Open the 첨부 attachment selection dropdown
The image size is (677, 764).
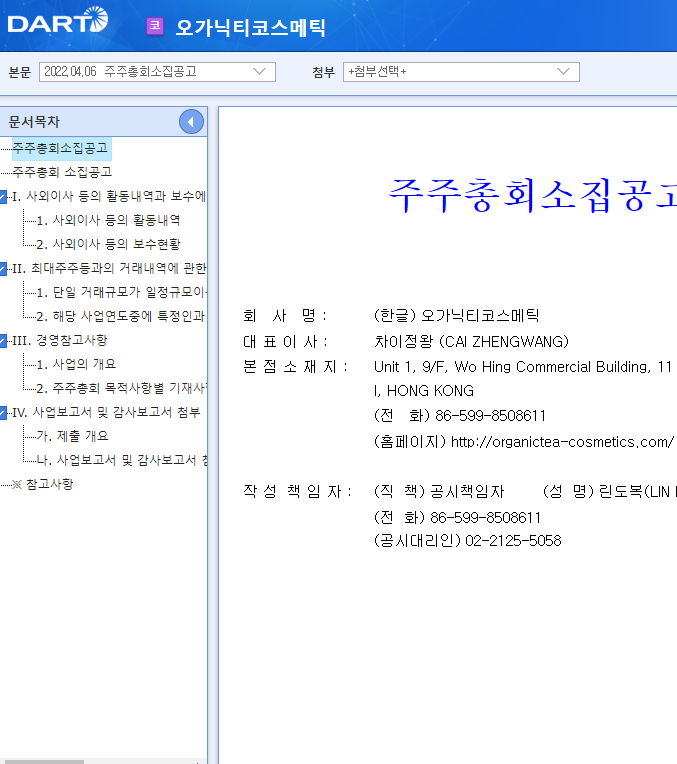click(461, 72)
